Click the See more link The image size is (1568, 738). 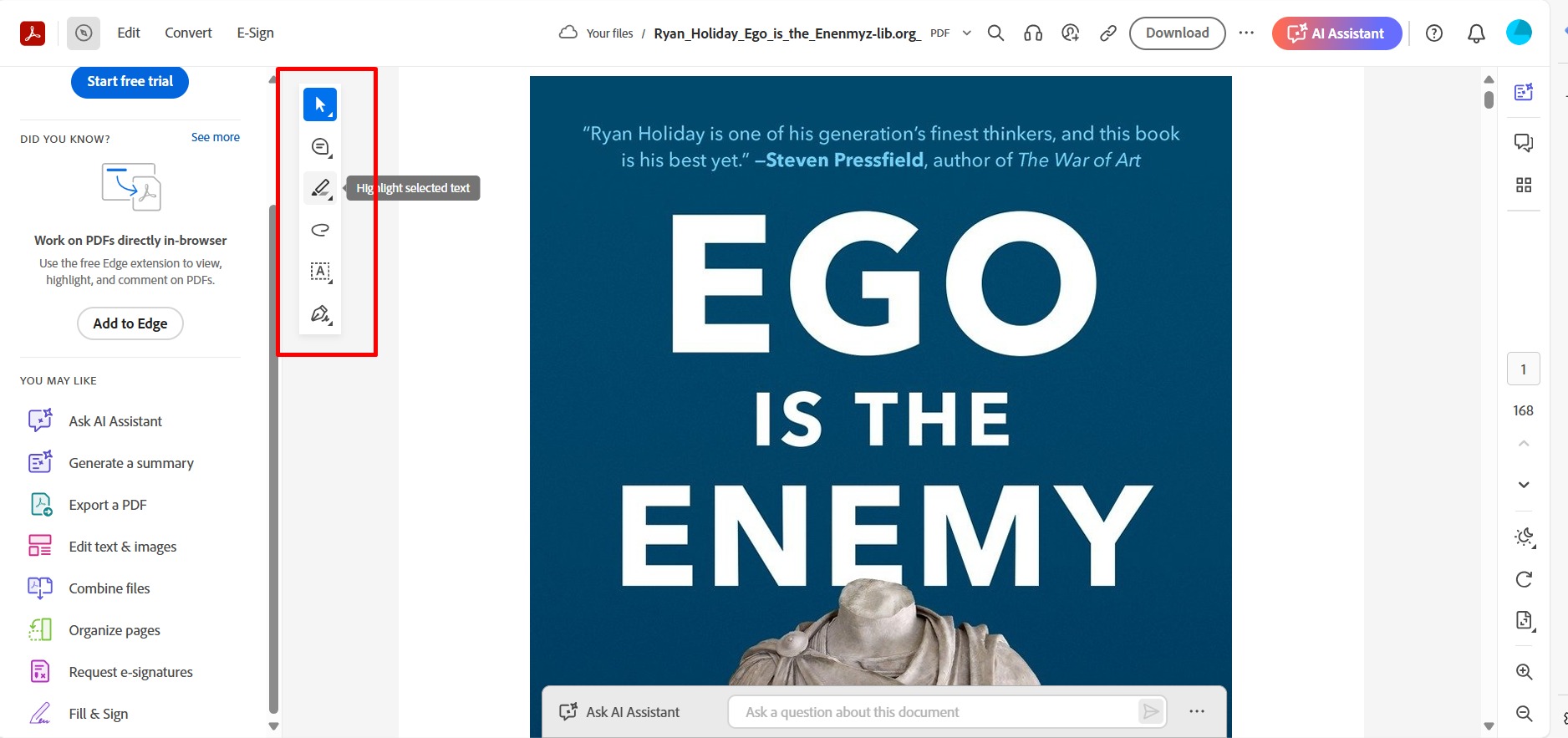pos(216,137)
